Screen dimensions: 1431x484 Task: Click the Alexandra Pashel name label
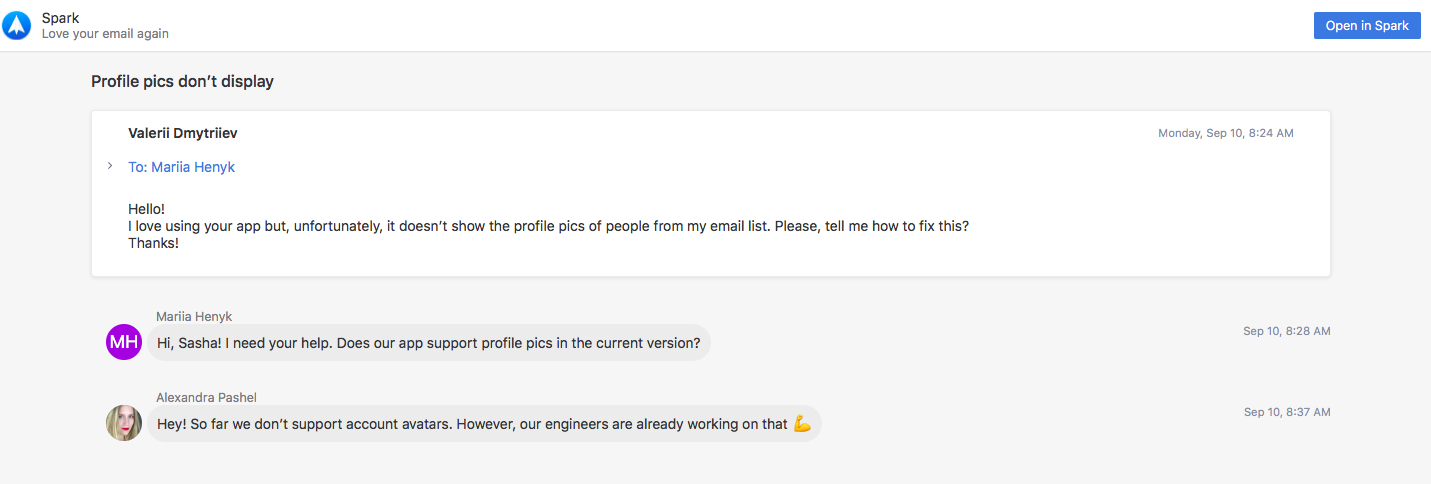pyautogui.click(x=206, y=397)
